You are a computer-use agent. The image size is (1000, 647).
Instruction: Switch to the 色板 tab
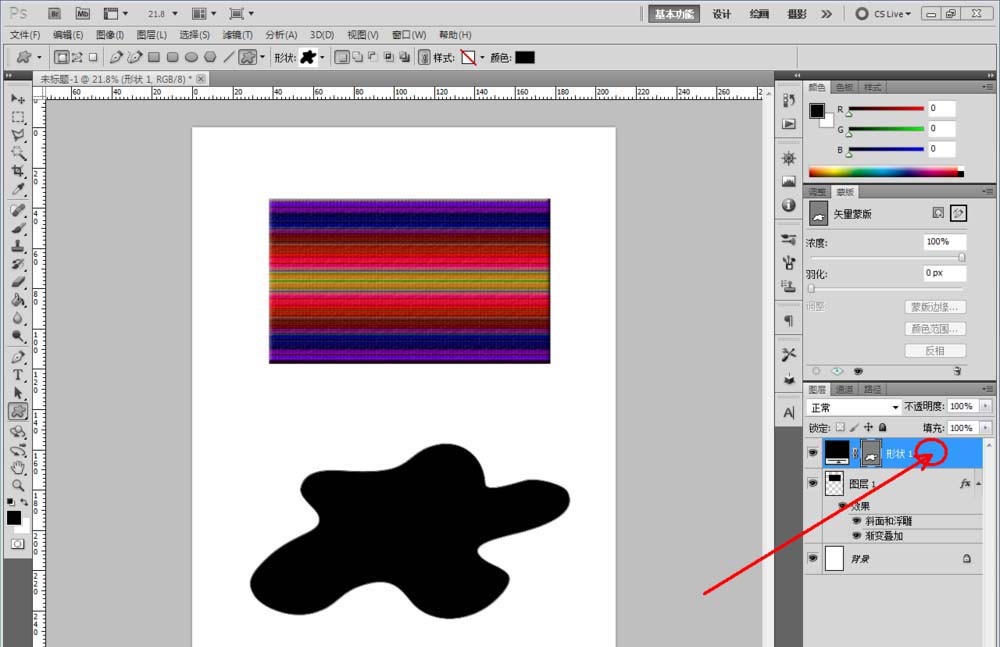(844, 87)
